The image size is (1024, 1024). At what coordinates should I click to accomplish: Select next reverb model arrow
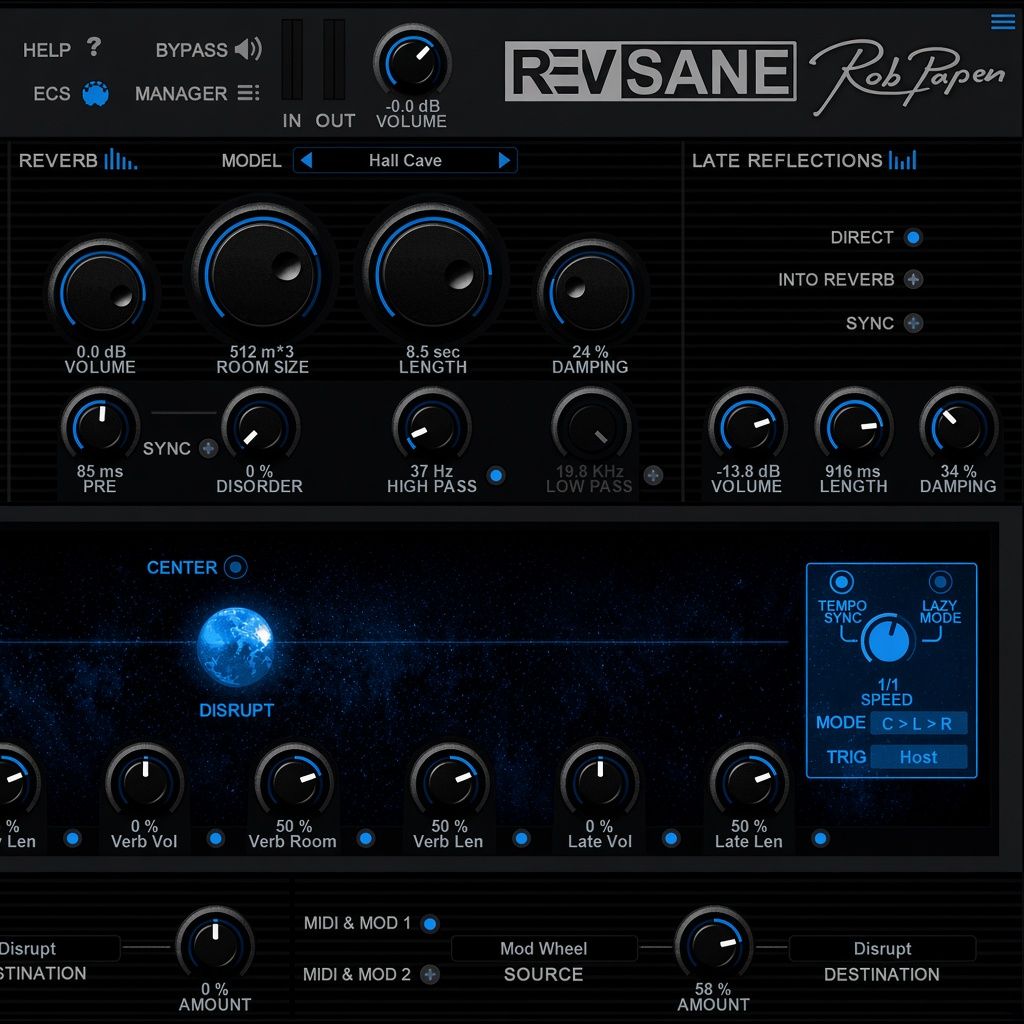click(x=504, y=160)
